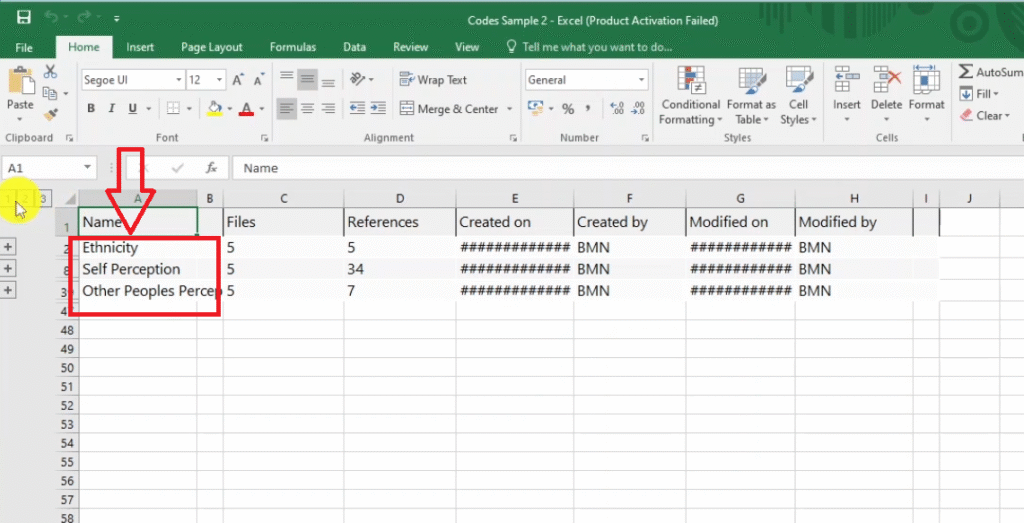
Task: Click the Percent Style icon
Action: (567, 109)
